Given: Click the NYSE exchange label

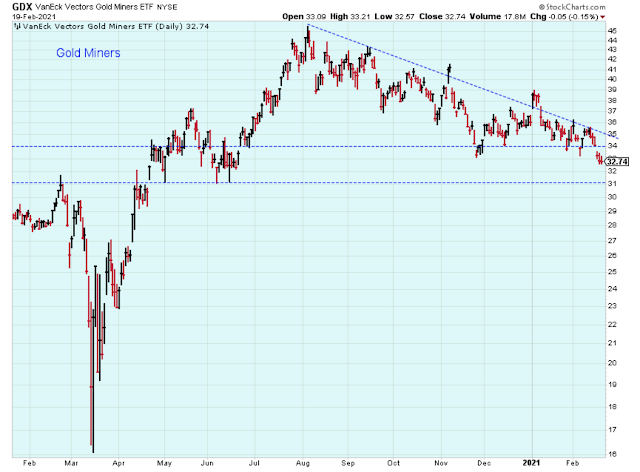Looking at the screenshot, I should (167, 7).
